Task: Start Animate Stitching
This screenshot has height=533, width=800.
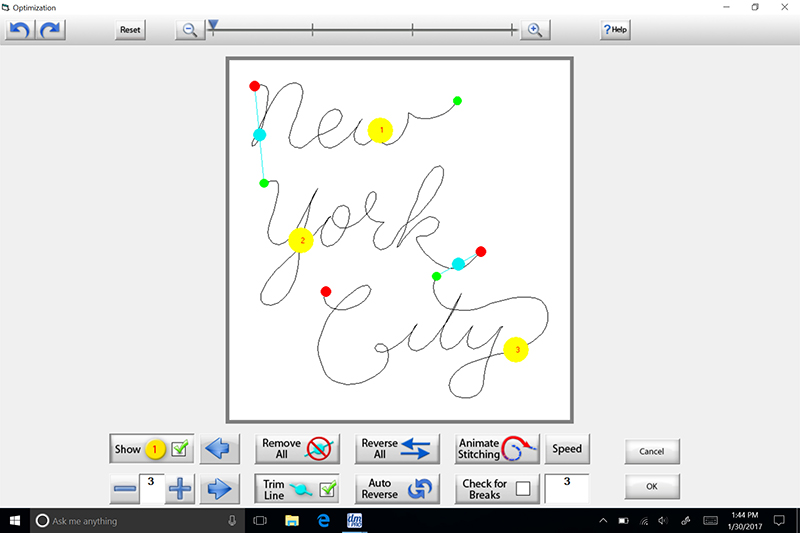Action: click(497, 449)
